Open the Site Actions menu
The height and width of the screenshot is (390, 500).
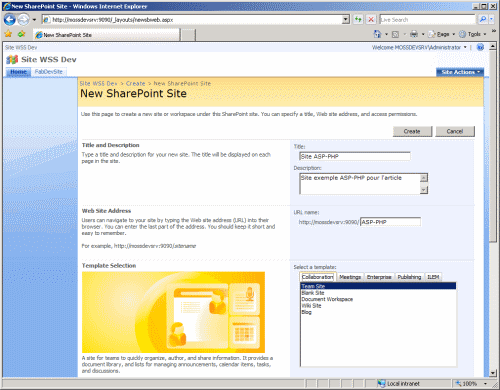460,72
